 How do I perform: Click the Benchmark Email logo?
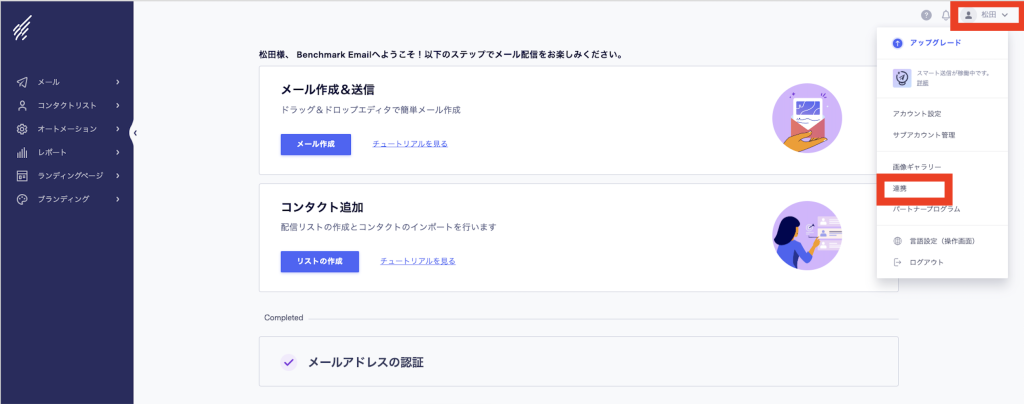pos(21,31)
